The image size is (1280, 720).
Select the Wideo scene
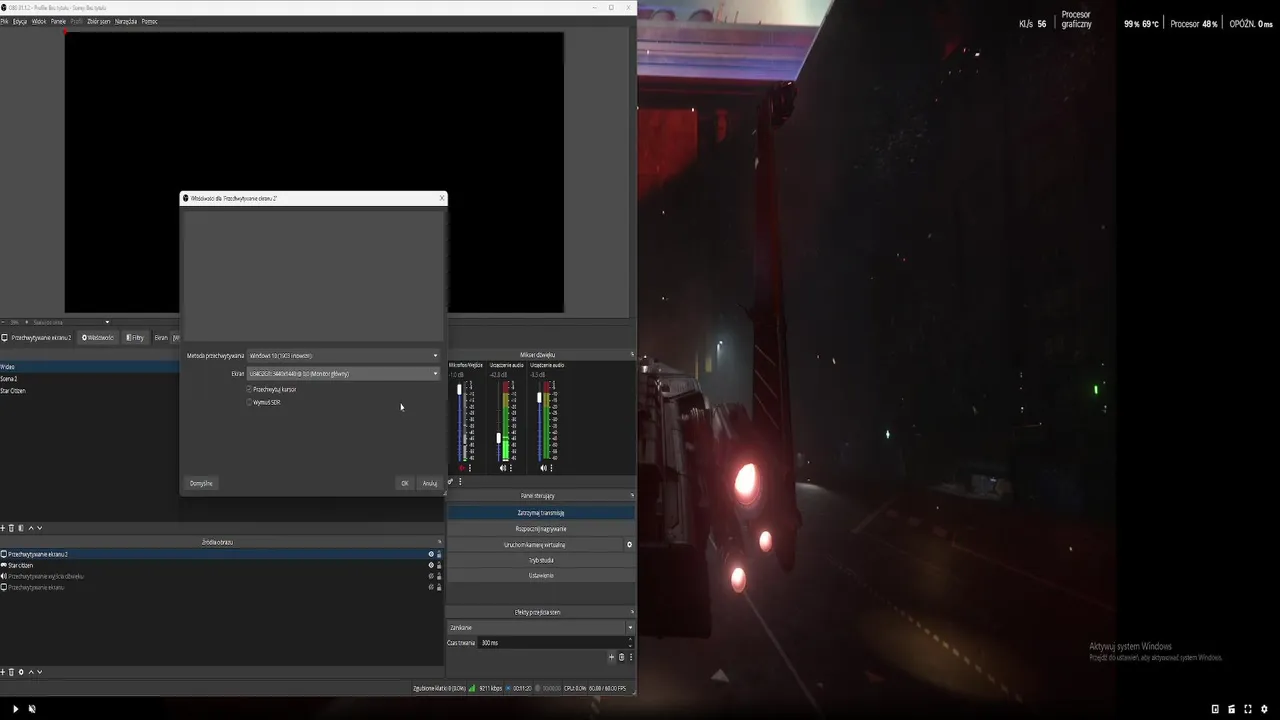tap(89, 367)
